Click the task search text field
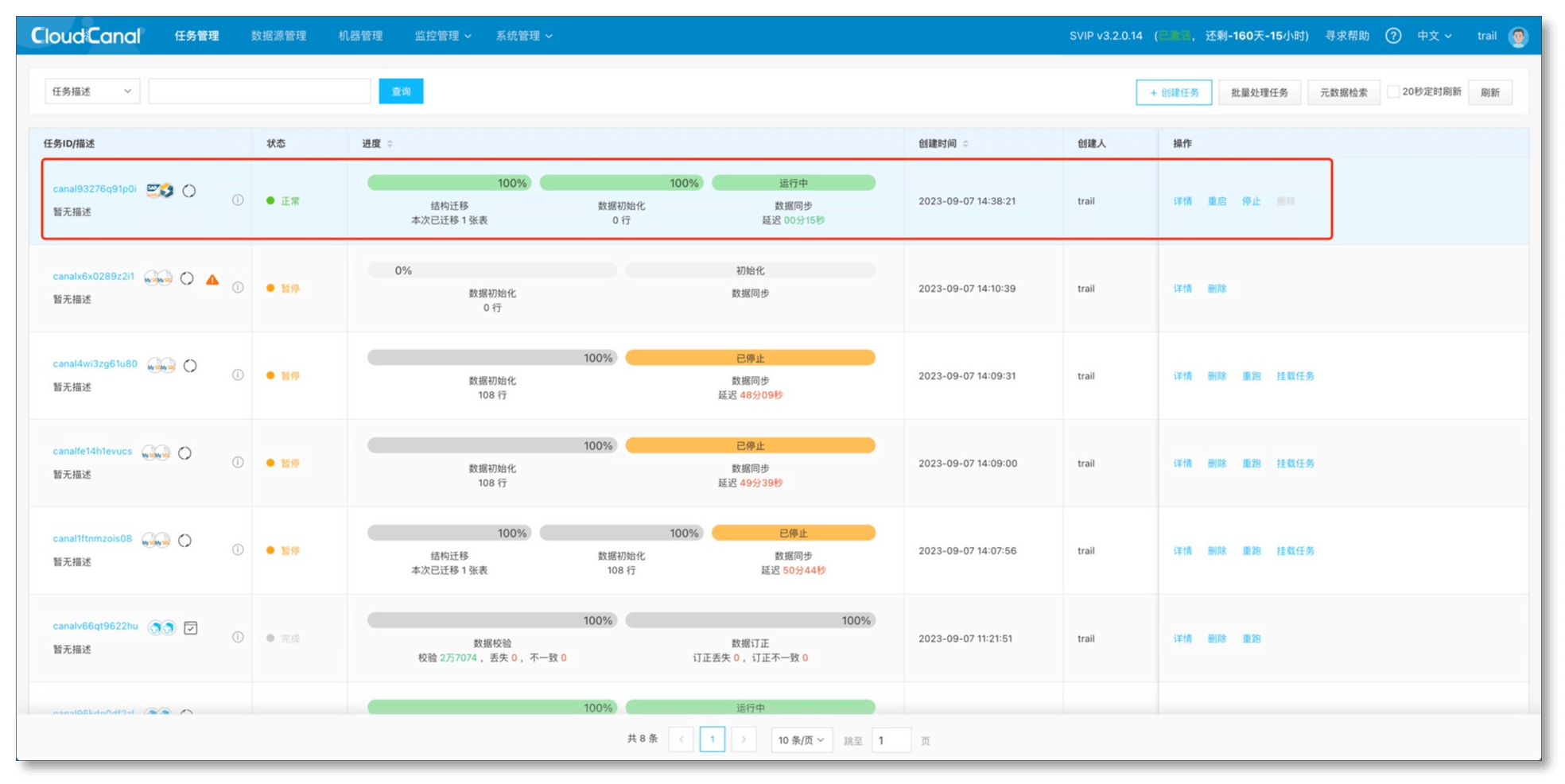 259,91
